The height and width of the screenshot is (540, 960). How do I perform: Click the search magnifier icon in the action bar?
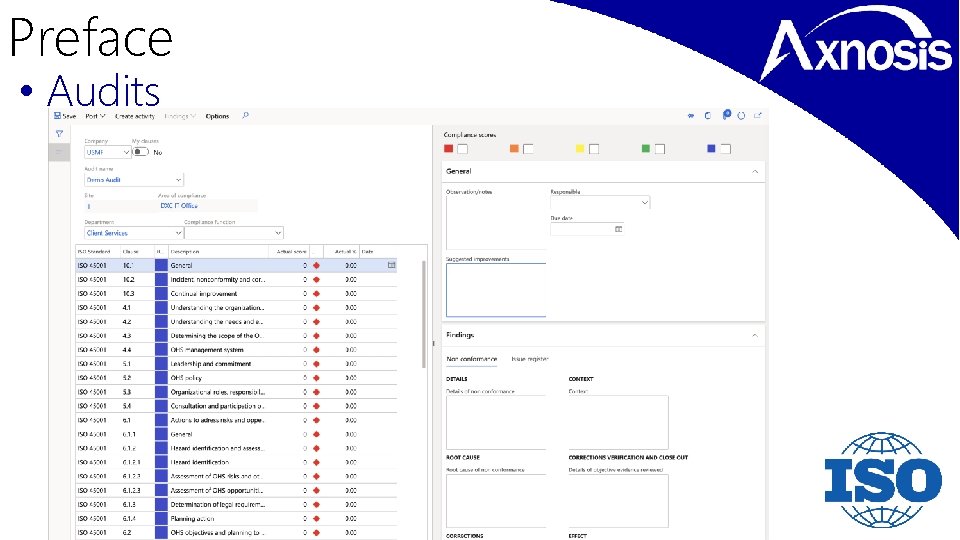click(245, 116)
